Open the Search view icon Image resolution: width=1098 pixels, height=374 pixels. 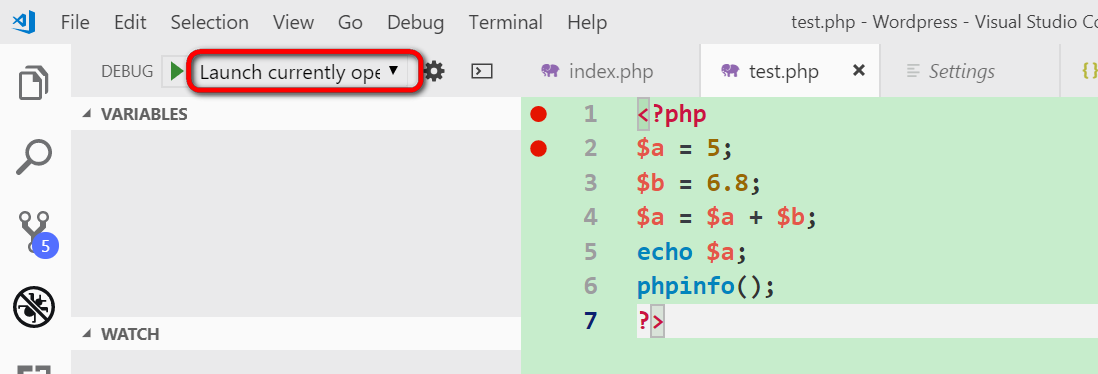point(34,157)
